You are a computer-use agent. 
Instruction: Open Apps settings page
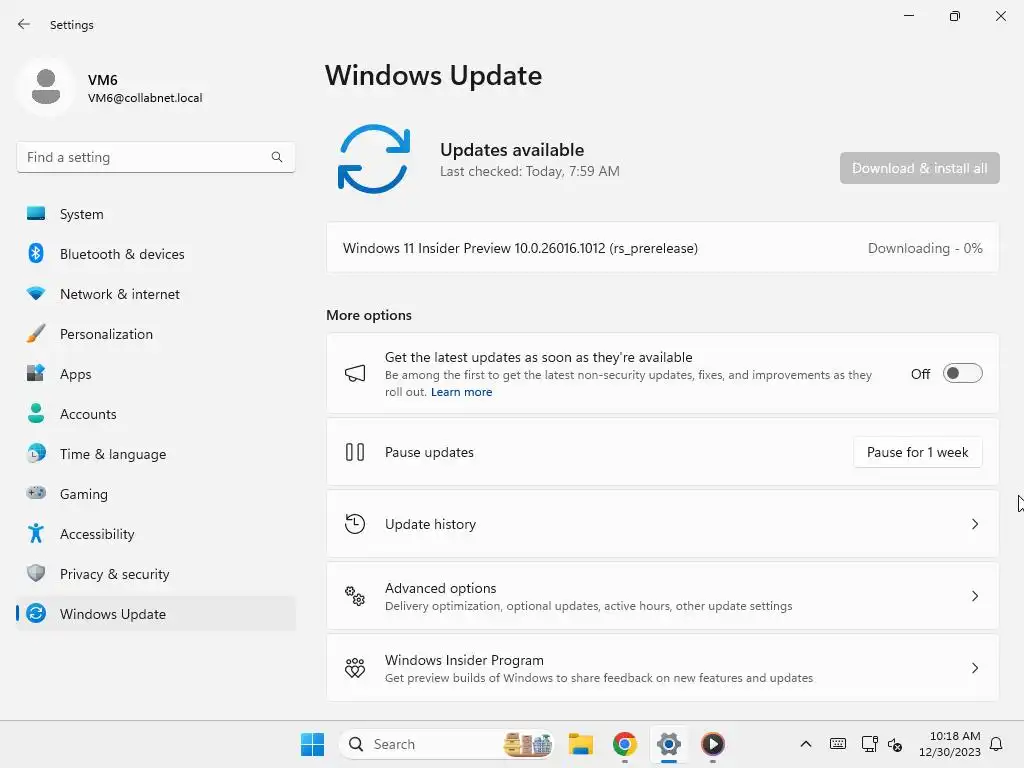coord(156,374)
